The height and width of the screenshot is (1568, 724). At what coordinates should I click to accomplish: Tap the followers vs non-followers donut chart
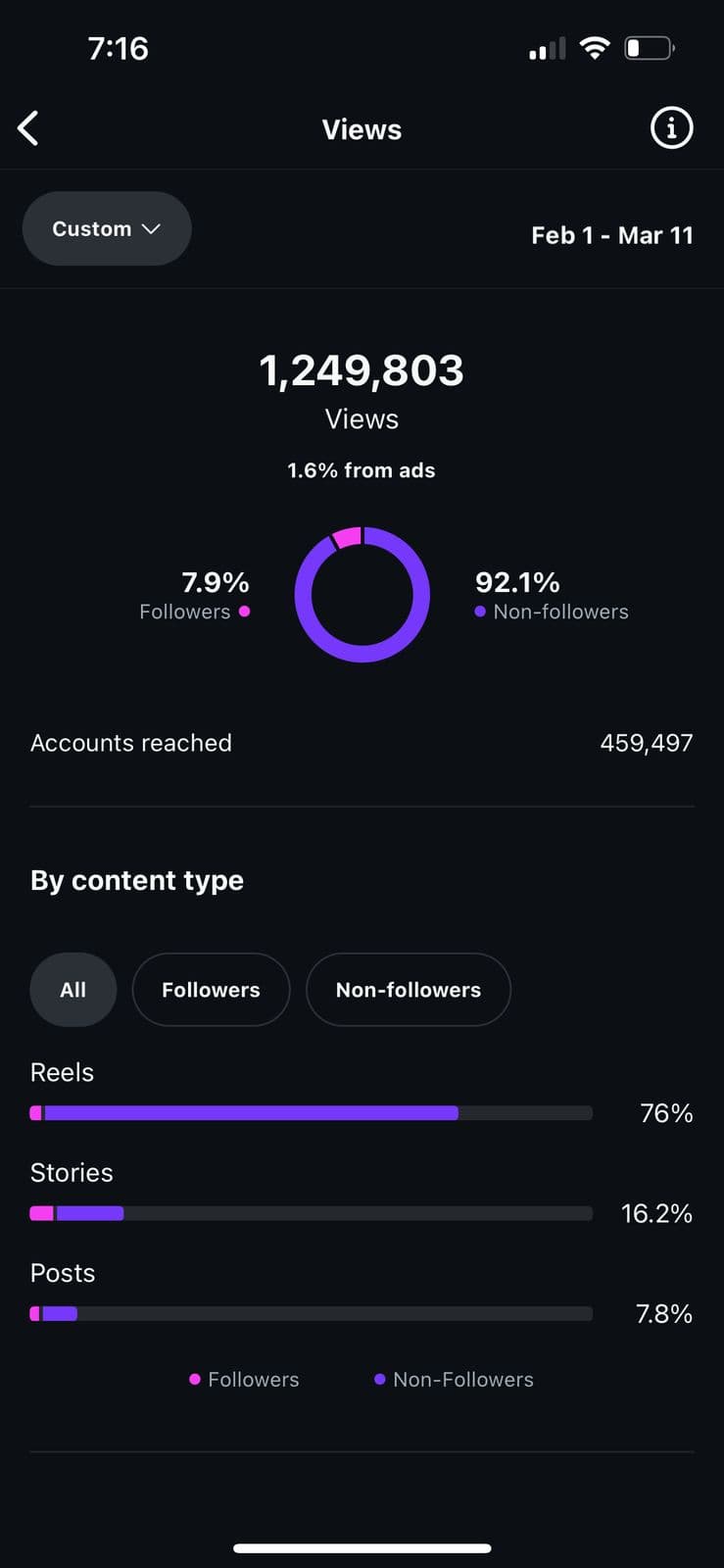pyautogui.click(x=362, y=594)
